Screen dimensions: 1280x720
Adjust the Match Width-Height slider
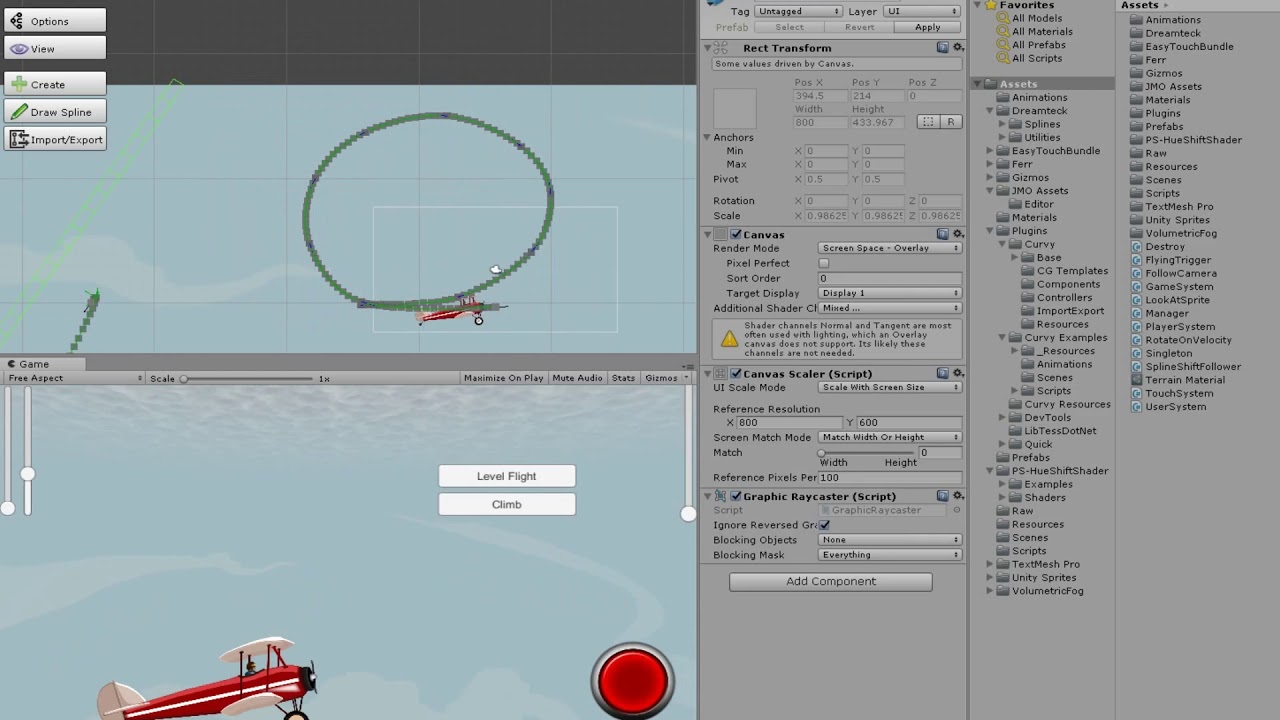[866, 453]
